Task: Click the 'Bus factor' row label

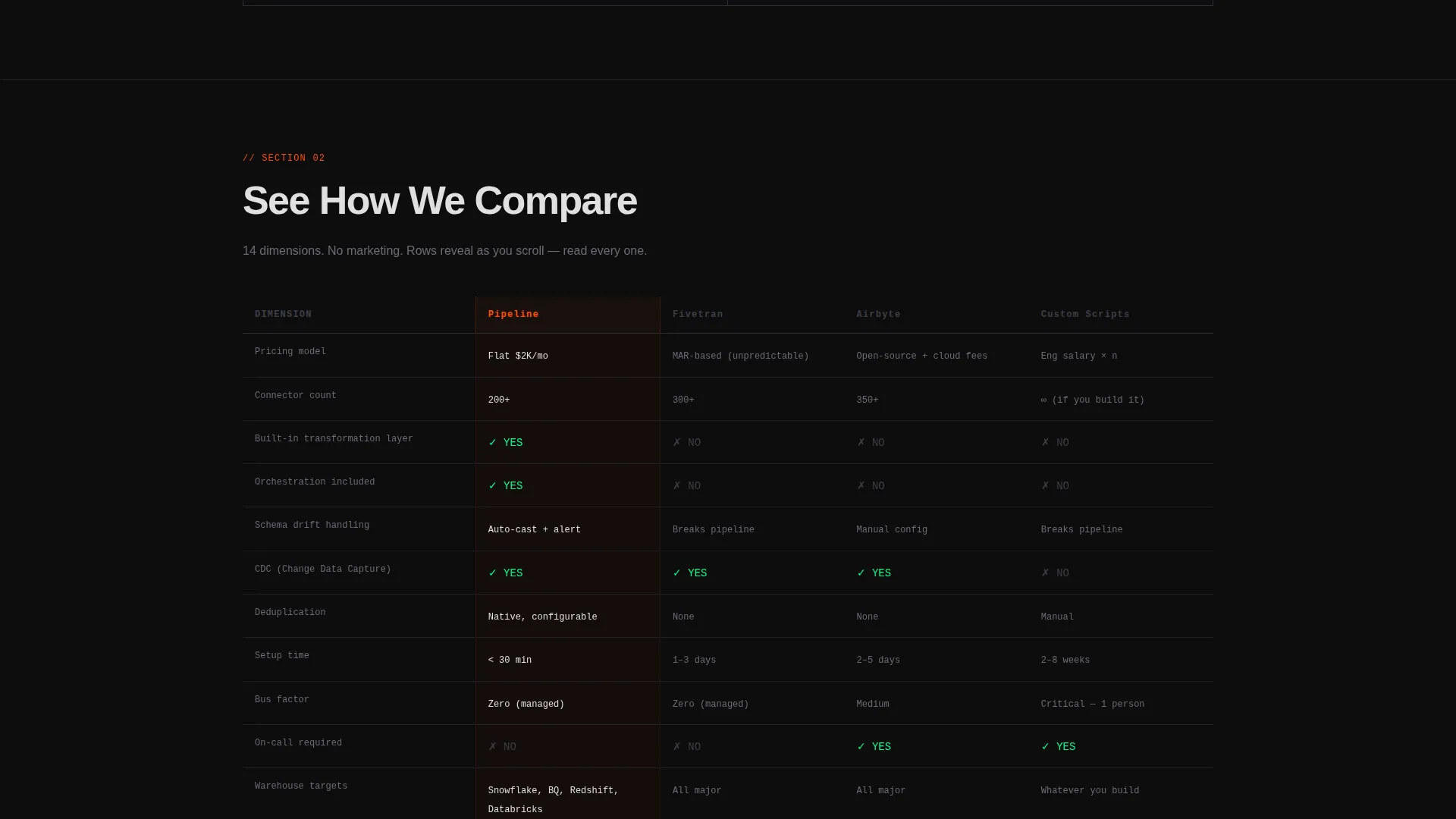Action: (x=282, y=699)
